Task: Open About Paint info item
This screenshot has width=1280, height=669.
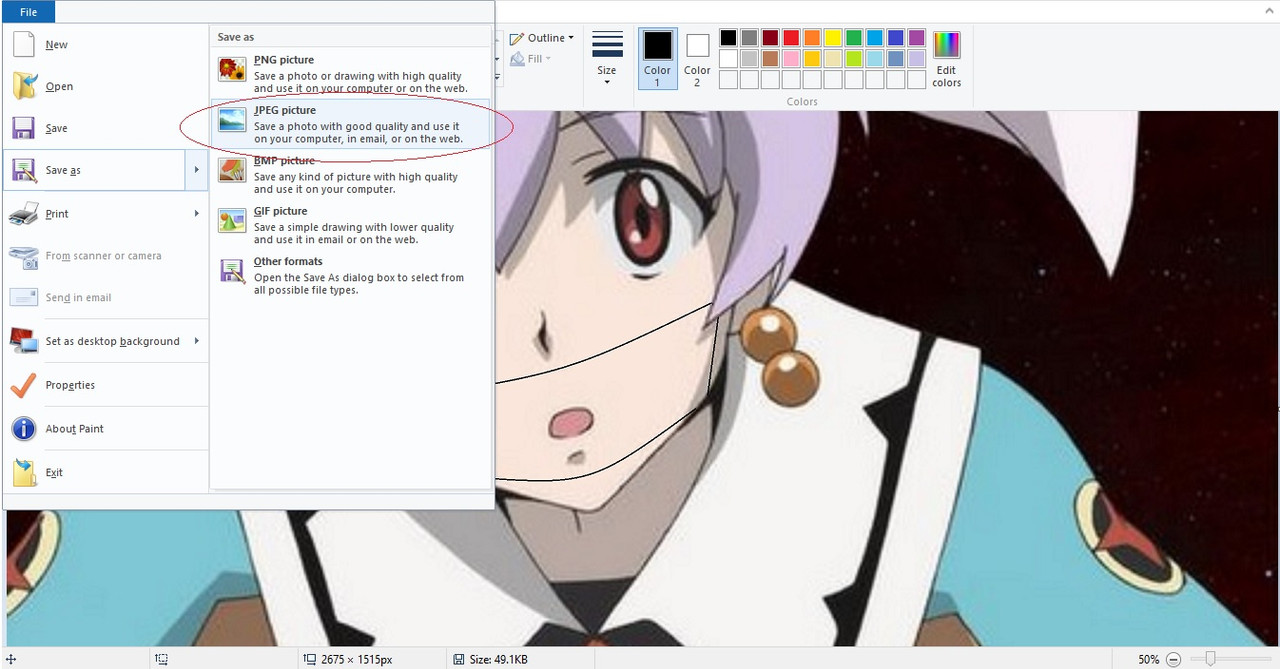Action: click(105, 429)
